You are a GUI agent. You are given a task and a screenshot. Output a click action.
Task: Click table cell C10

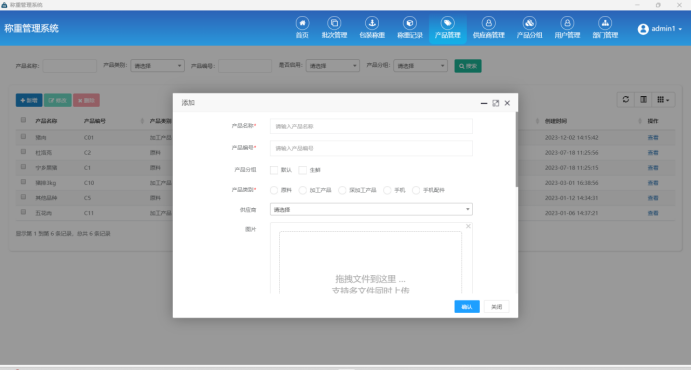(89, 183)
